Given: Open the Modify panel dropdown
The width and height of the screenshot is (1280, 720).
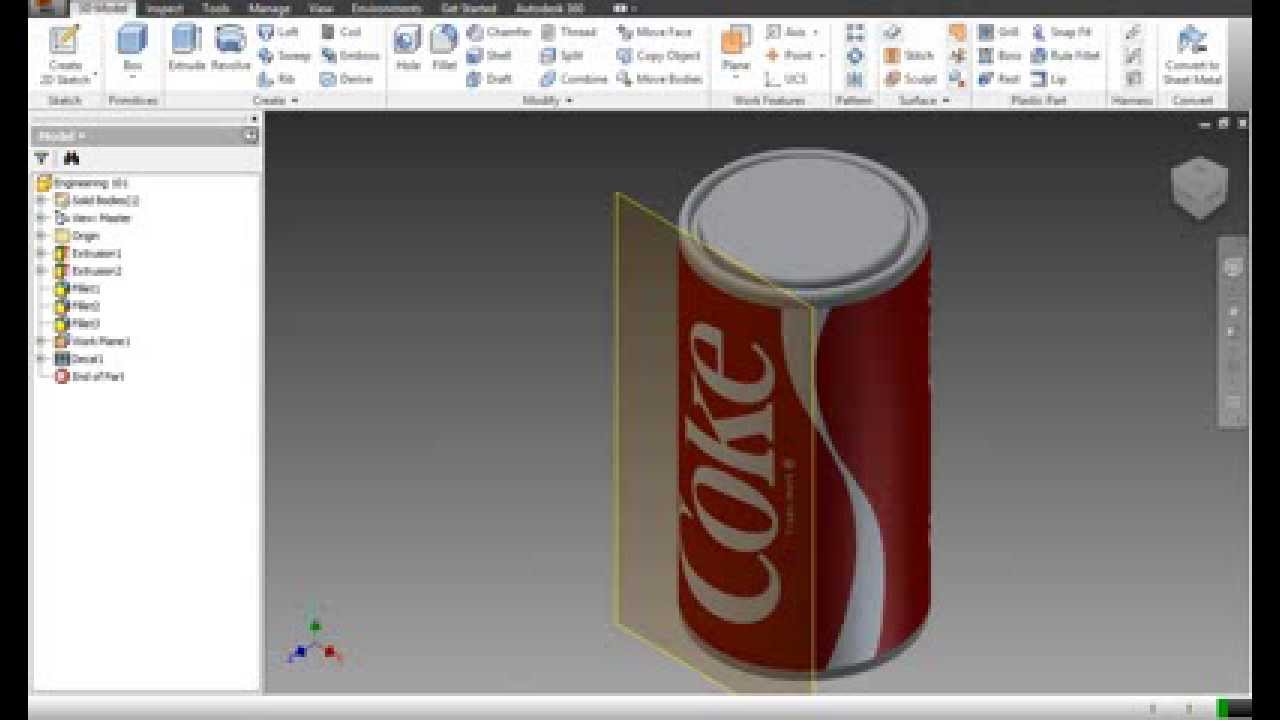Looking at the screenshot, I should click(548, 101).
